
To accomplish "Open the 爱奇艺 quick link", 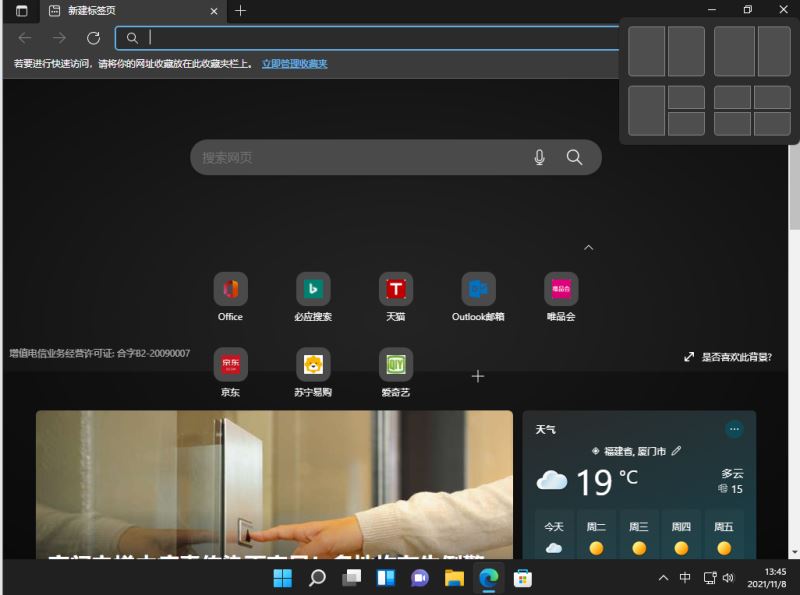I will [396, 373].
